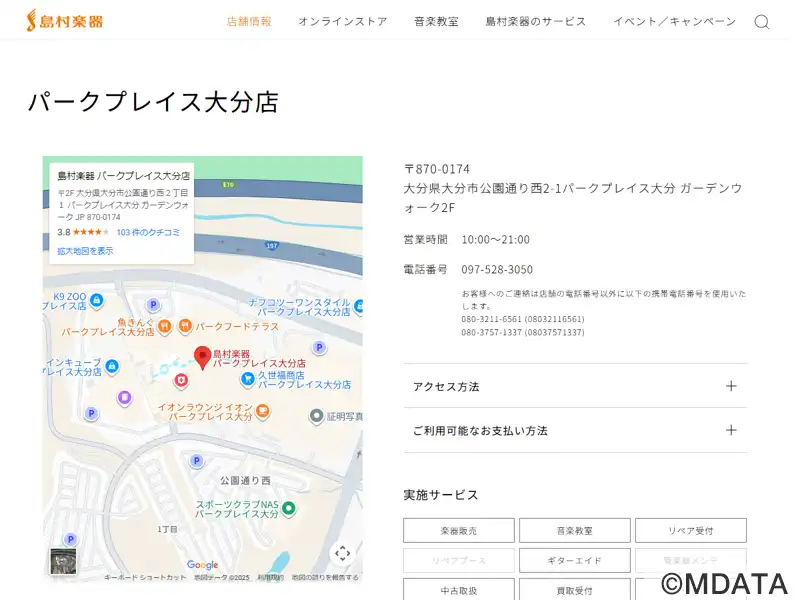Expand the アクセス方法 section

tap(575, 386)
